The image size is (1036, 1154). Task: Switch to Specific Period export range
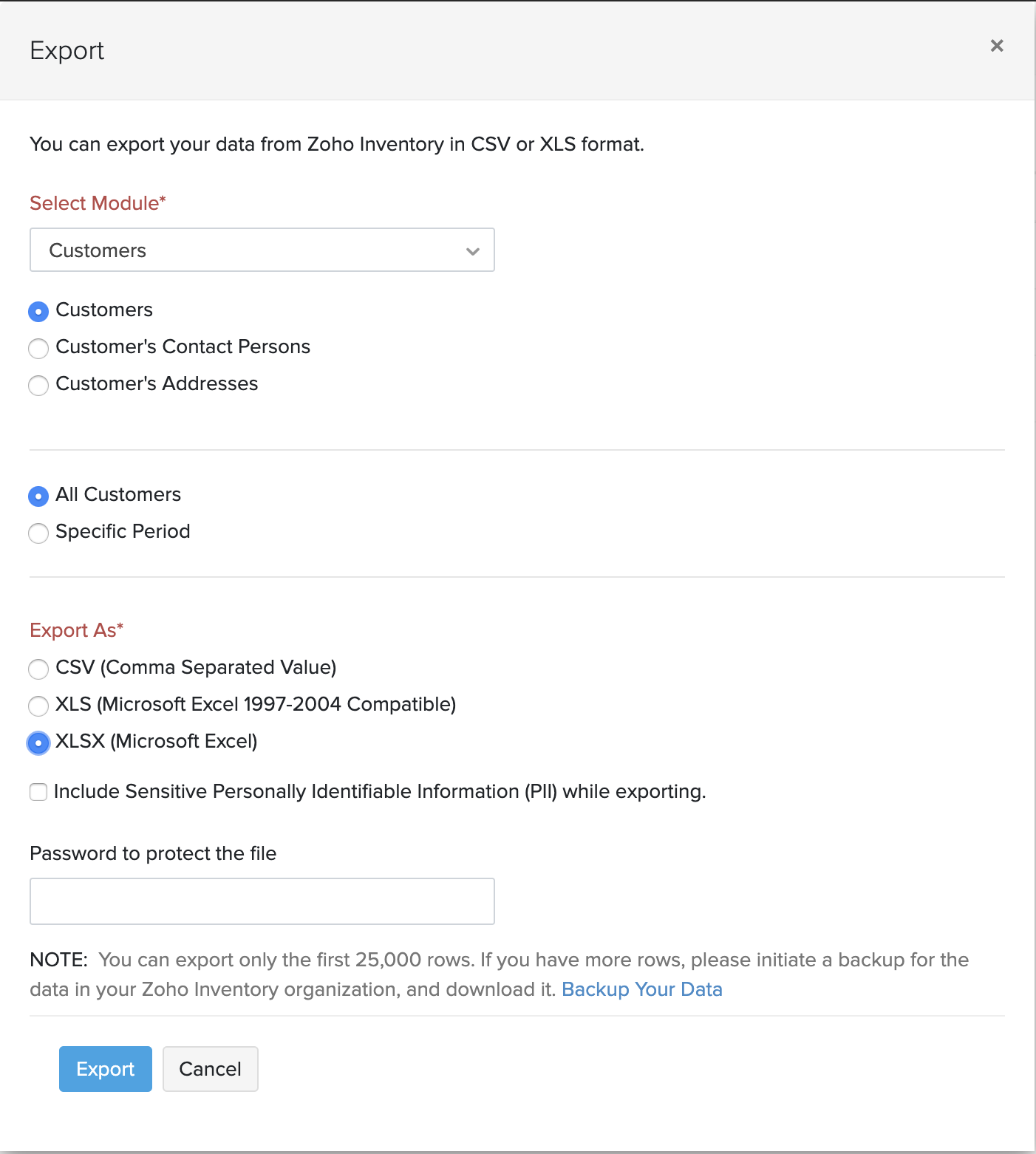tap(38, 533)
